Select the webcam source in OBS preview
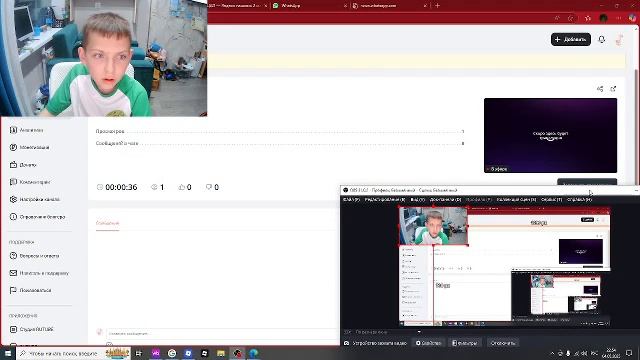 tap(433, 226)
